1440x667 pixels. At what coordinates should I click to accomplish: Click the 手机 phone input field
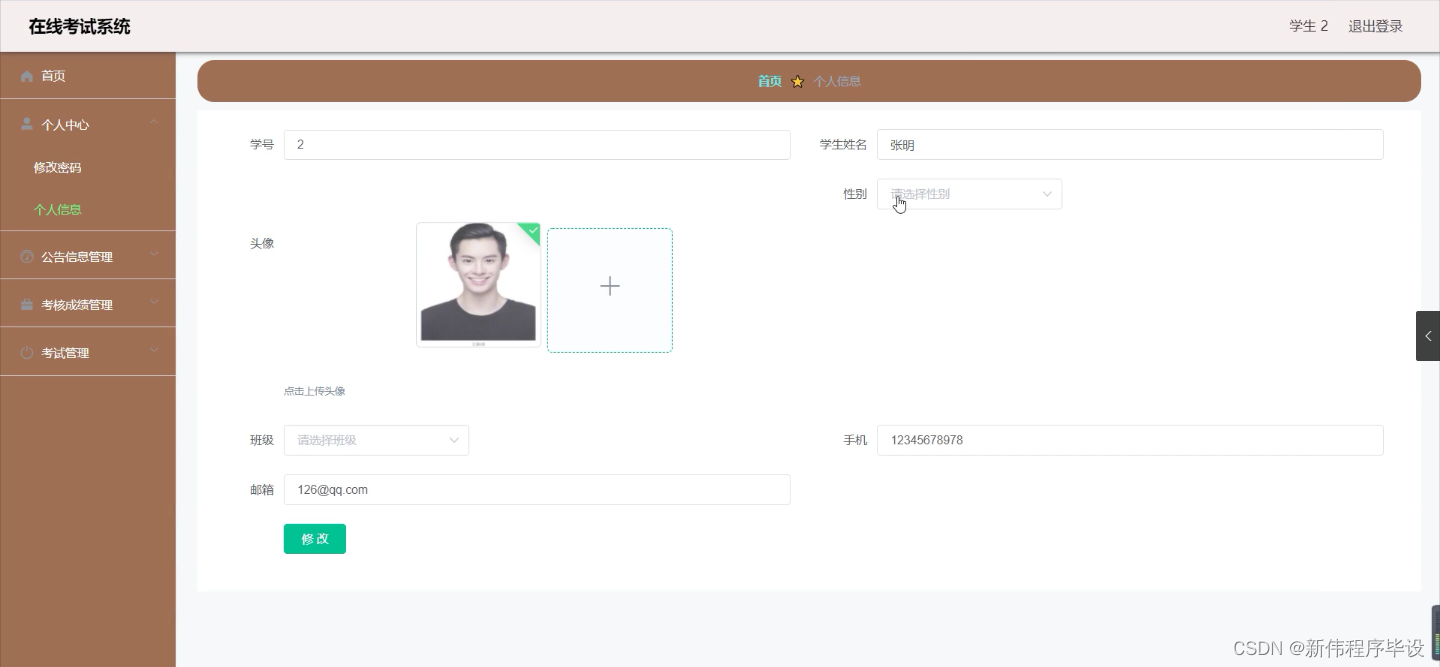1130,440
